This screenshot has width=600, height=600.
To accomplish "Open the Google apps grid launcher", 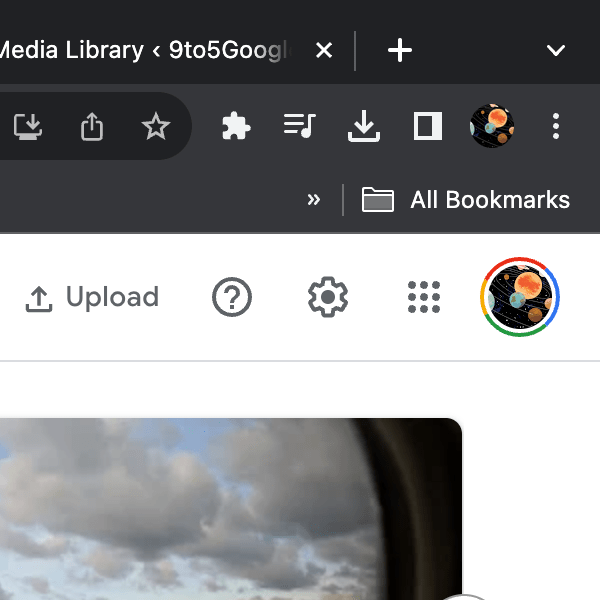I will coord(424,298).
